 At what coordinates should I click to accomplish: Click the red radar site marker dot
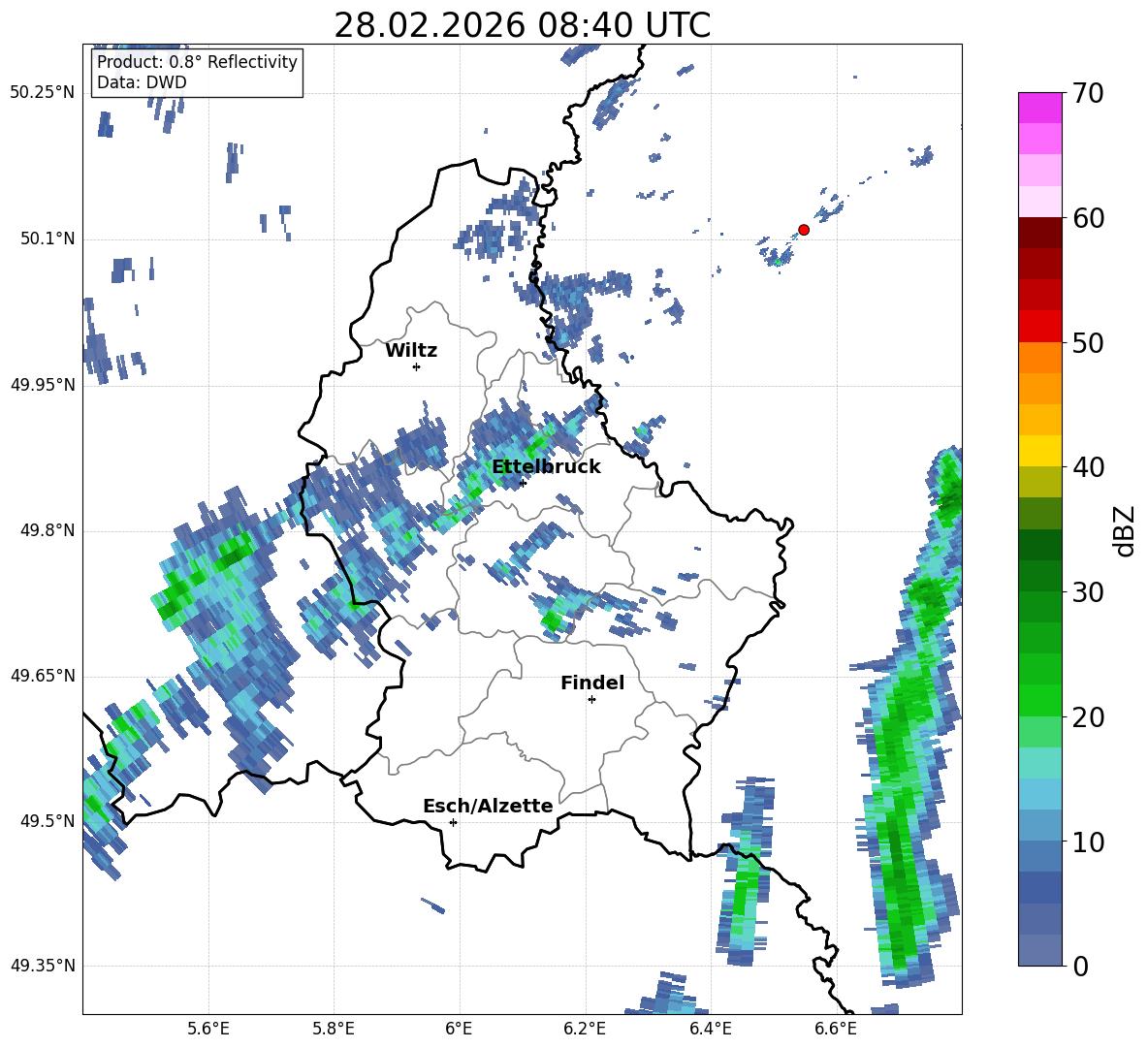[804, 230]
